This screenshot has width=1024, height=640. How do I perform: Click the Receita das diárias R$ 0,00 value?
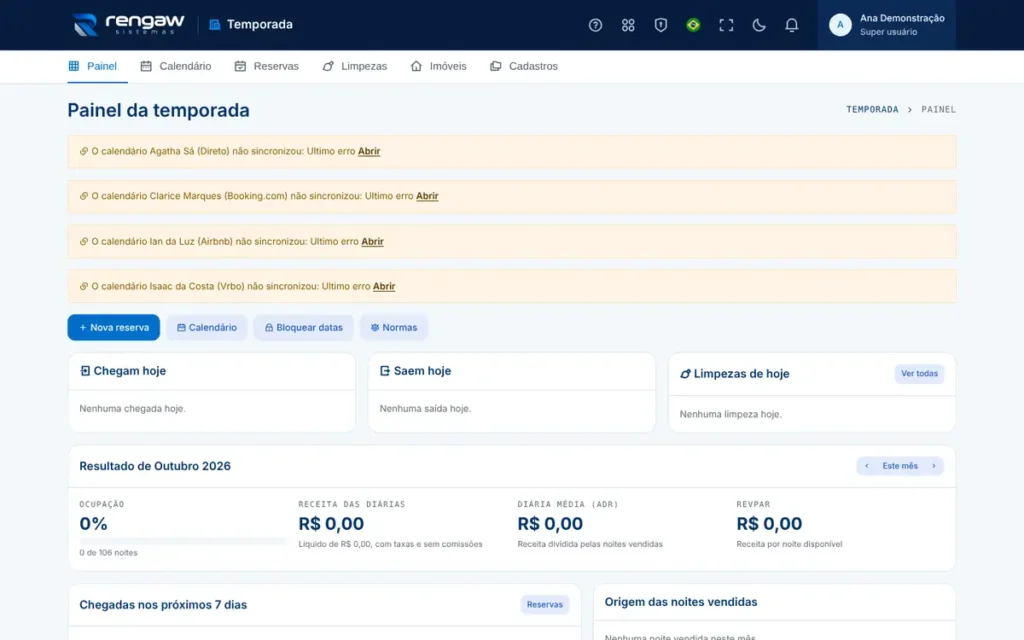point(331,524)
